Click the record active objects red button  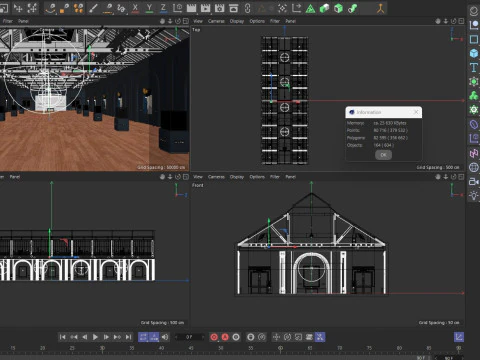[x=214, y=337]
